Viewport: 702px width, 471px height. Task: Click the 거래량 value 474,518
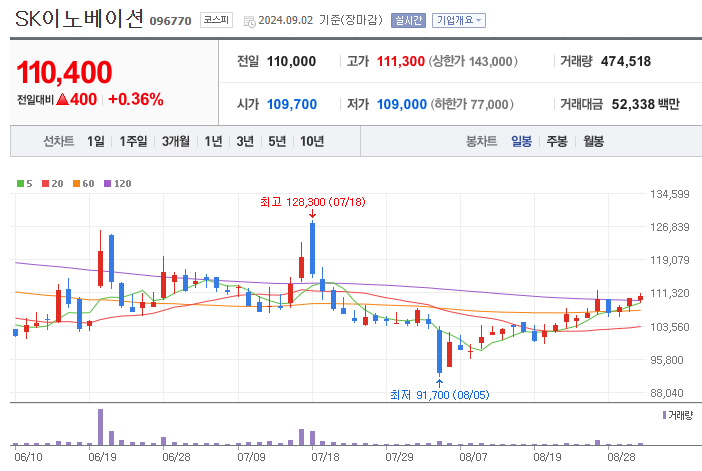click(x=626, y=61)
